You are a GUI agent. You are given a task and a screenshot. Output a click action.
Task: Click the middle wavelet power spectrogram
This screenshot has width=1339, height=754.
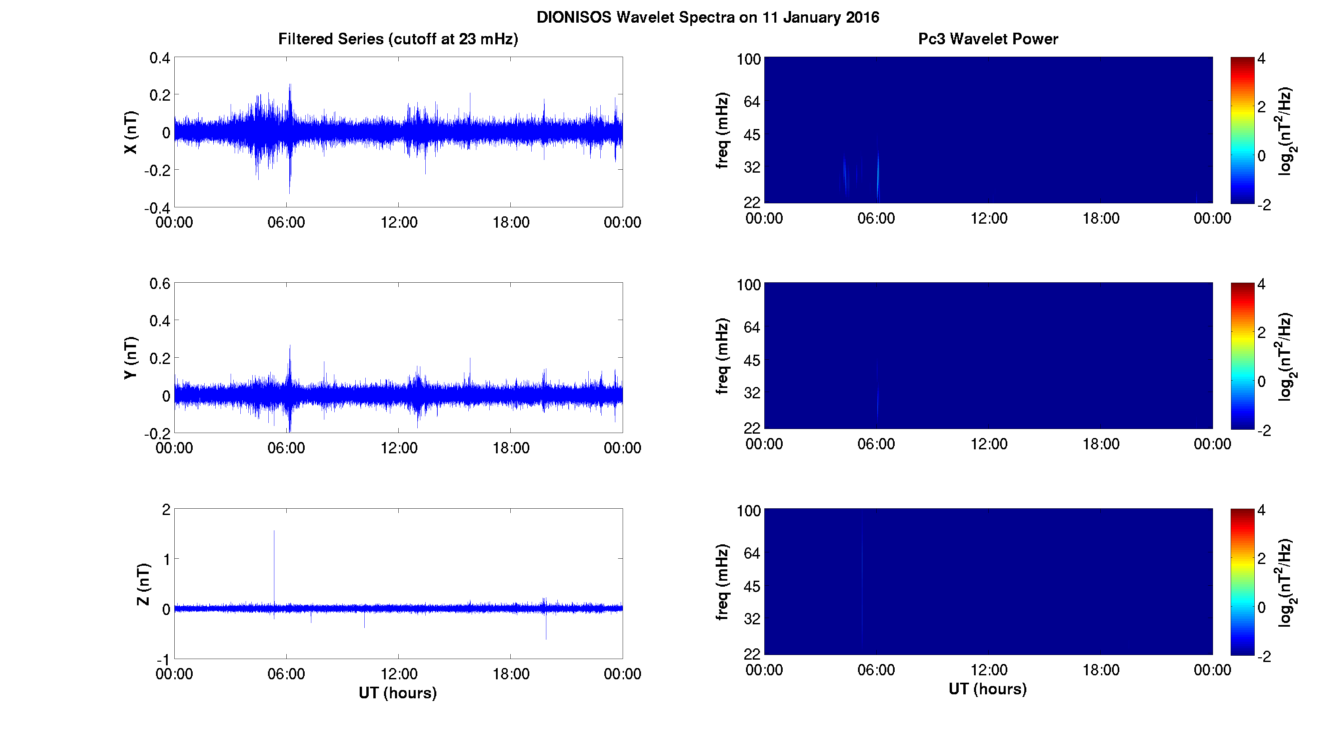point(988,356)
